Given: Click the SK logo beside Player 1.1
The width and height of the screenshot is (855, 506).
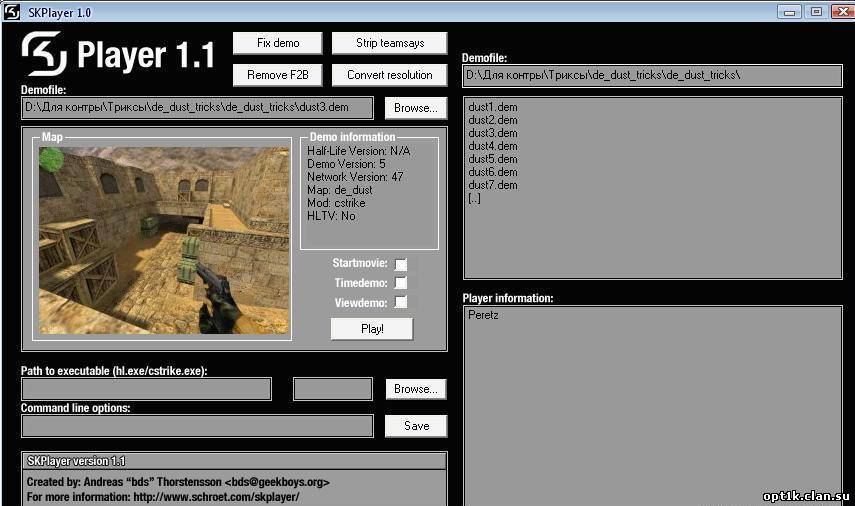Looking at the screenshot, I should pos(44,53).
